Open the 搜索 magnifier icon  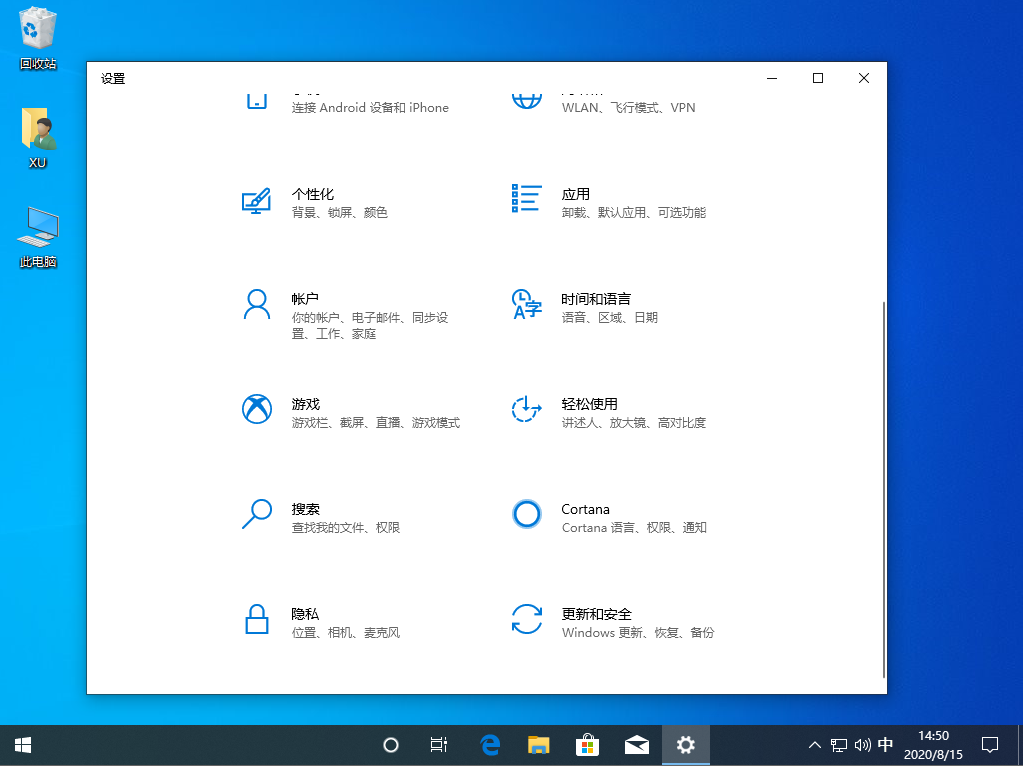tap(257, 514)
